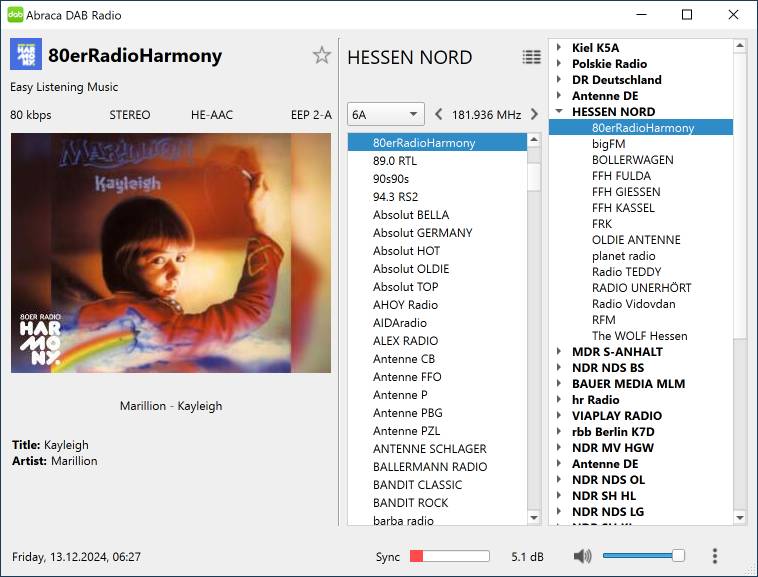Select BANDIT ROCK from service list
Viewport: 758px width, 577px height.
coord(410,503)
